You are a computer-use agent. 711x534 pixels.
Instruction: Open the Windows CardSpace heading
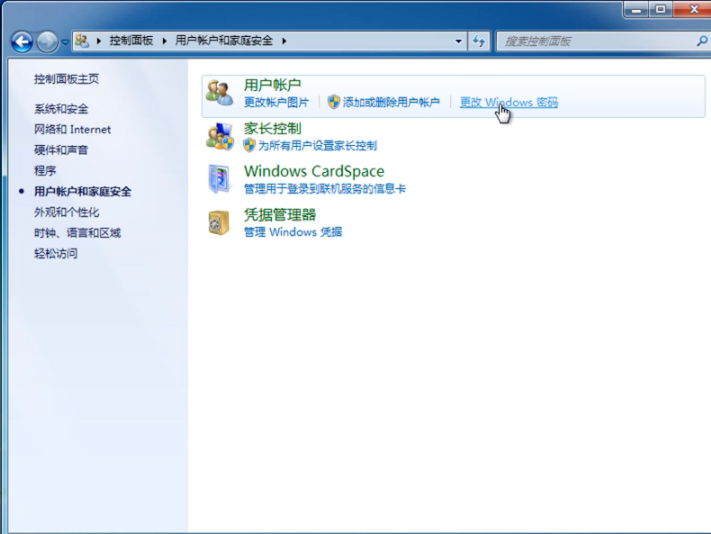pos(314,171)
